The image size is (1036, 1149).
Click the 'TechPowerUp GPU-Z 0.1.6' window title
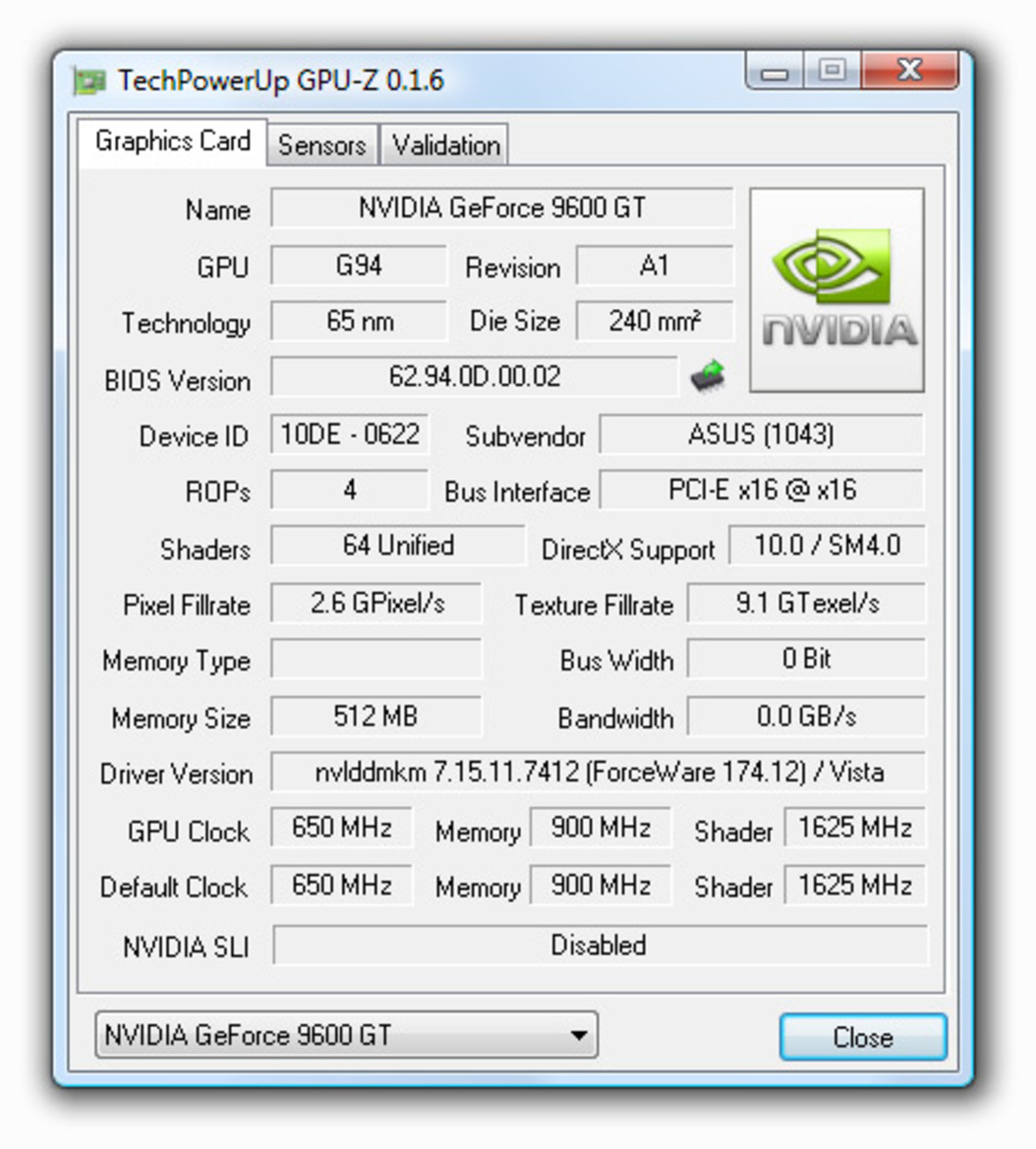(x=281, y=81)
